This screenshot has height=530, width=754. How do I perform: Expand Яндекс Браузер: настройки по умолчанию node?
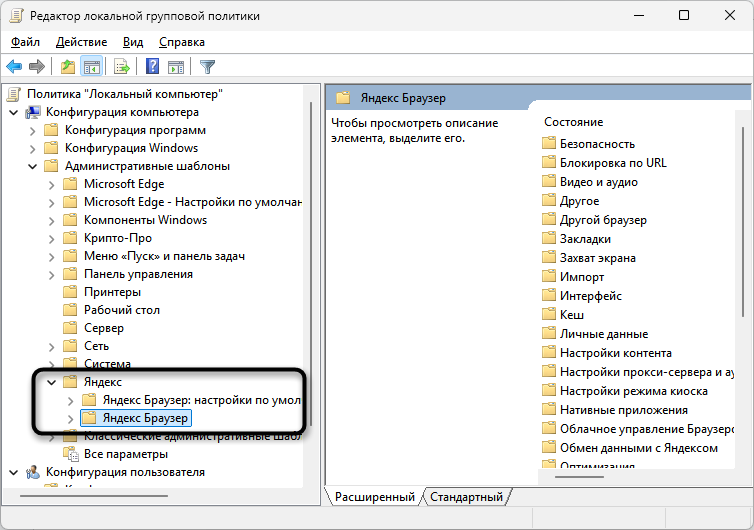pyautogui.click(x=70, y=401)
